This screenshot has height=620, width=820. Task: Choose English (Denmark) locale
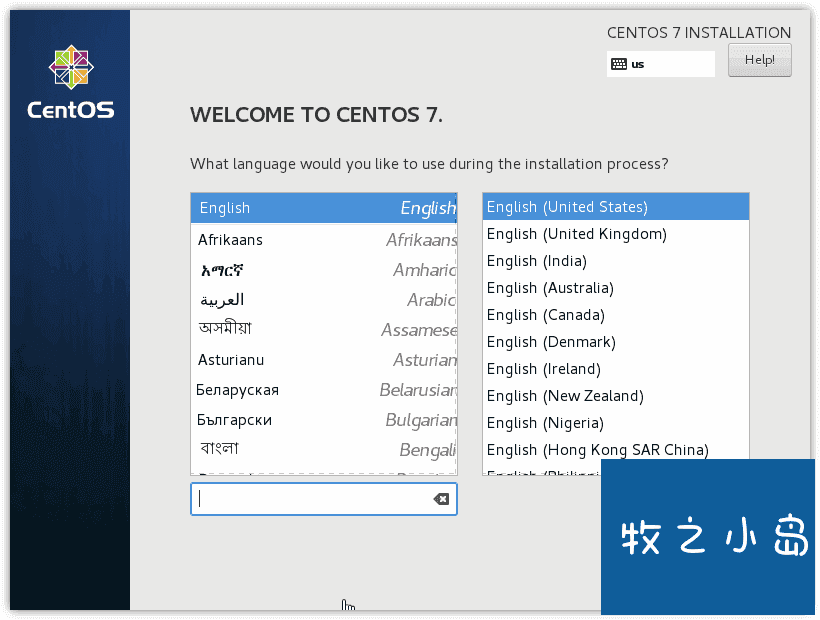click(x=616, y=342)
